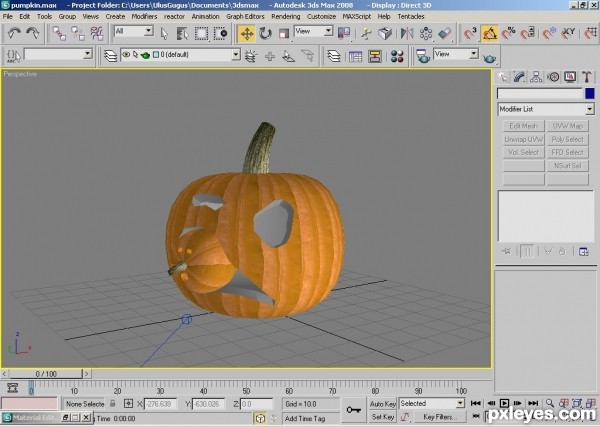Open Select by Name dialog icon
The width and height of the screenshot is (600, 427).
pyautogui.click(x=183, y=34)
